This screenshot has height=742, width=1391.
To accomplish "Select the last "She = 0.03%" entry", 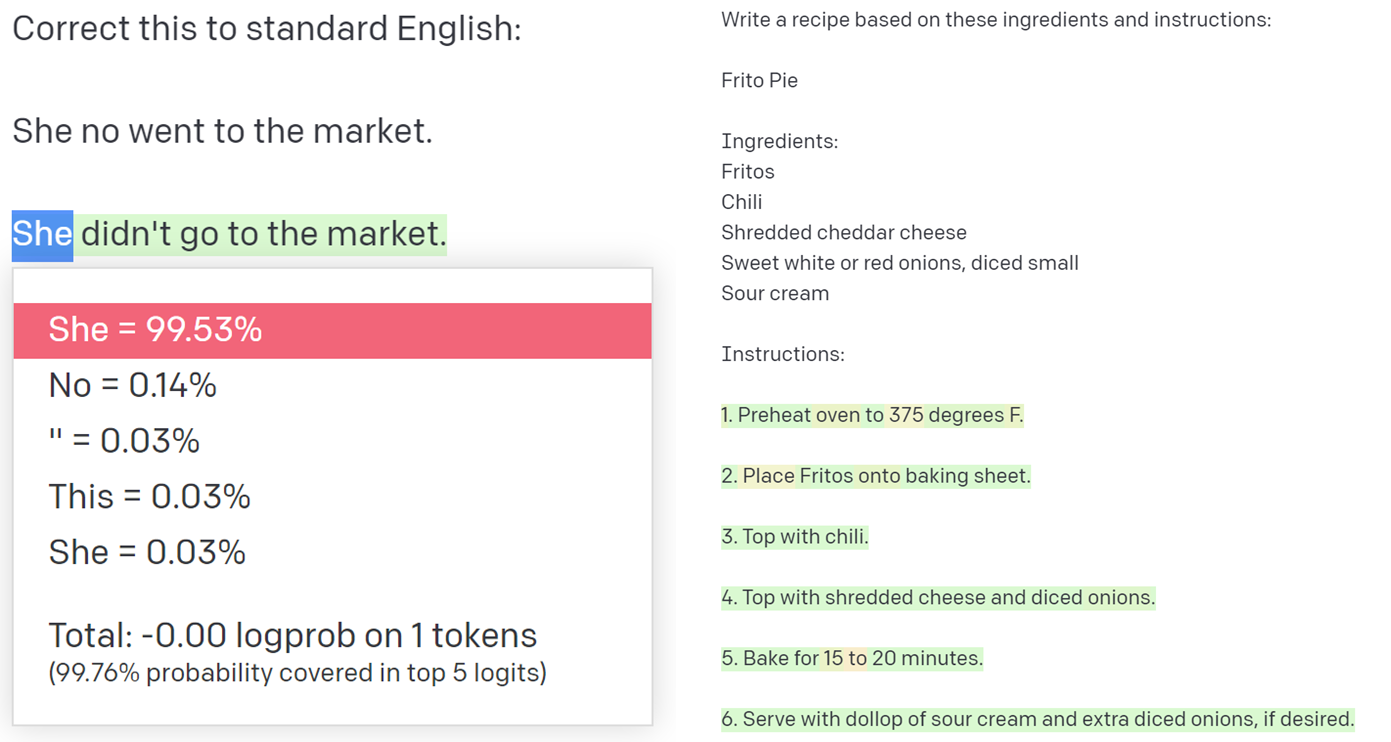I will 147,553.
